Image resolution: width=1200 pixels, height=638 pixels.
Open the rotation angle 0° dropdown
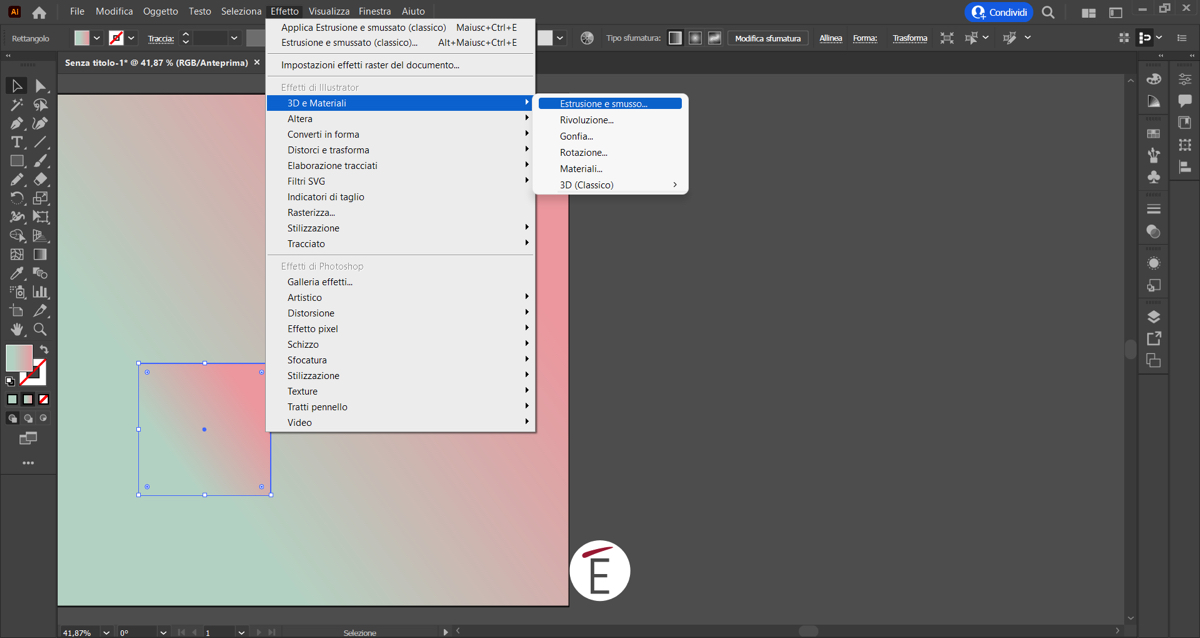click(163, 632)
